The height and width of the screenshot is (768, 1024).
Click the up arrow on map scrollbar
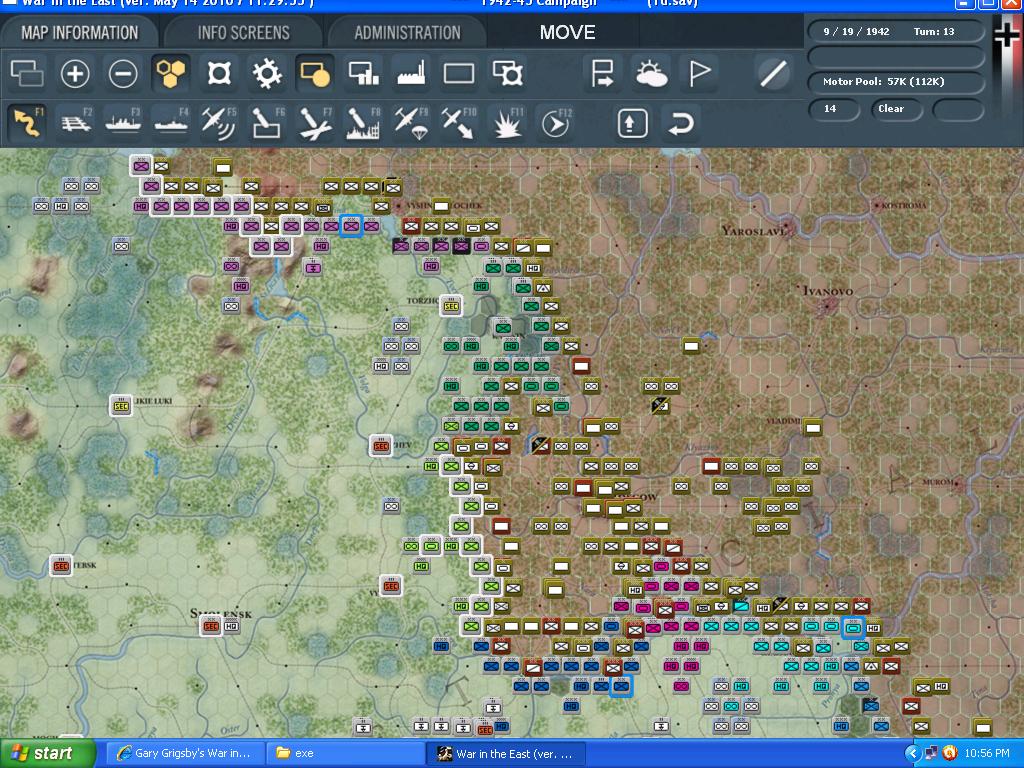click(633, 123)
